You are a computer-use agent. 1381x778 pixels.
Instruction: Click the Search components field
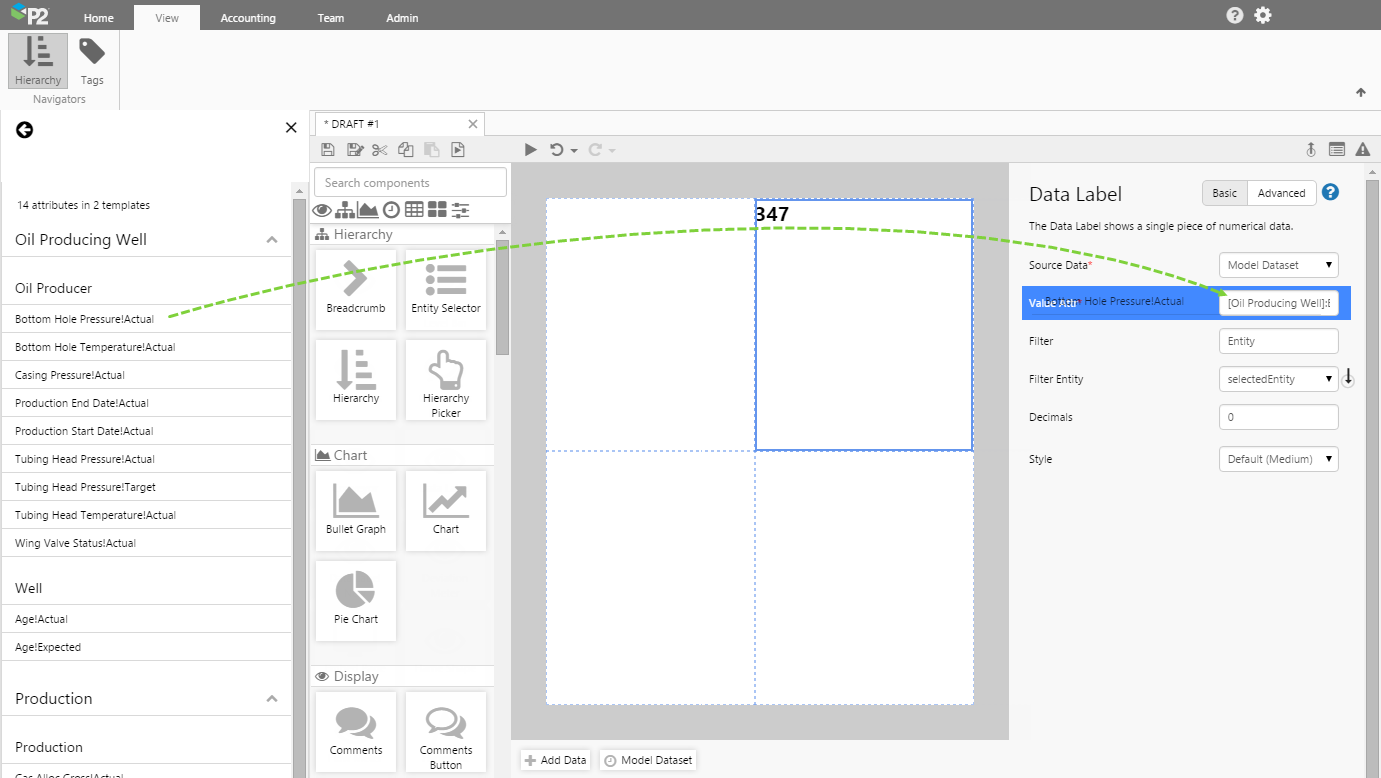click(x=410, y=183)
